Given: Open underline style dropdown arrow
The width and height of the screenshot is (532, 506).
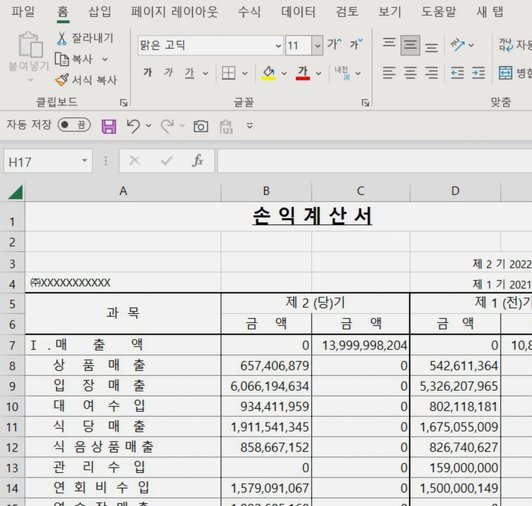Looking at the screenshot, I should click(205, 73).
